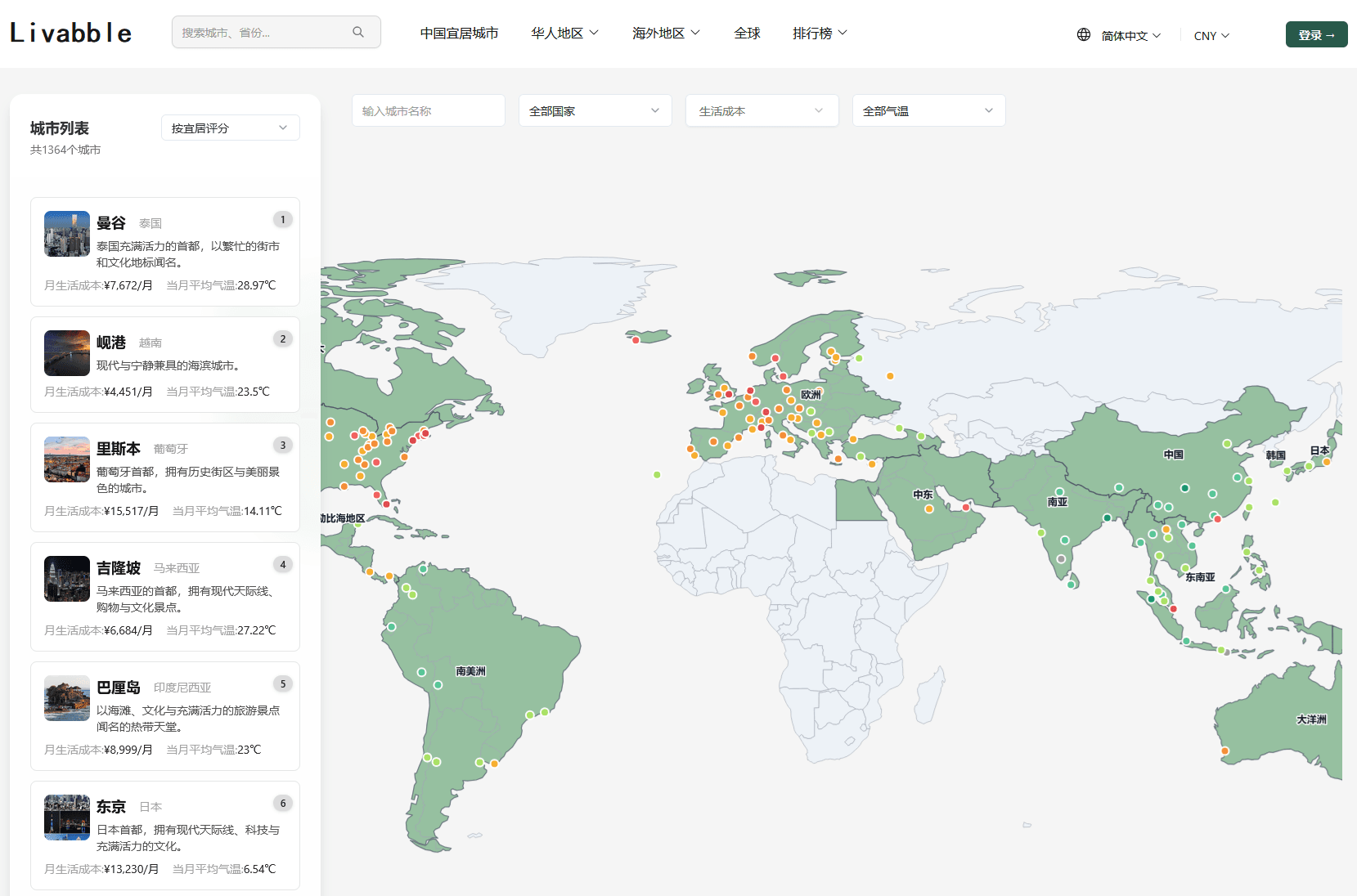Focus the 输入城市名称 input field
The height and width of the screenshot is (896, 1357).
pos(429,110)
